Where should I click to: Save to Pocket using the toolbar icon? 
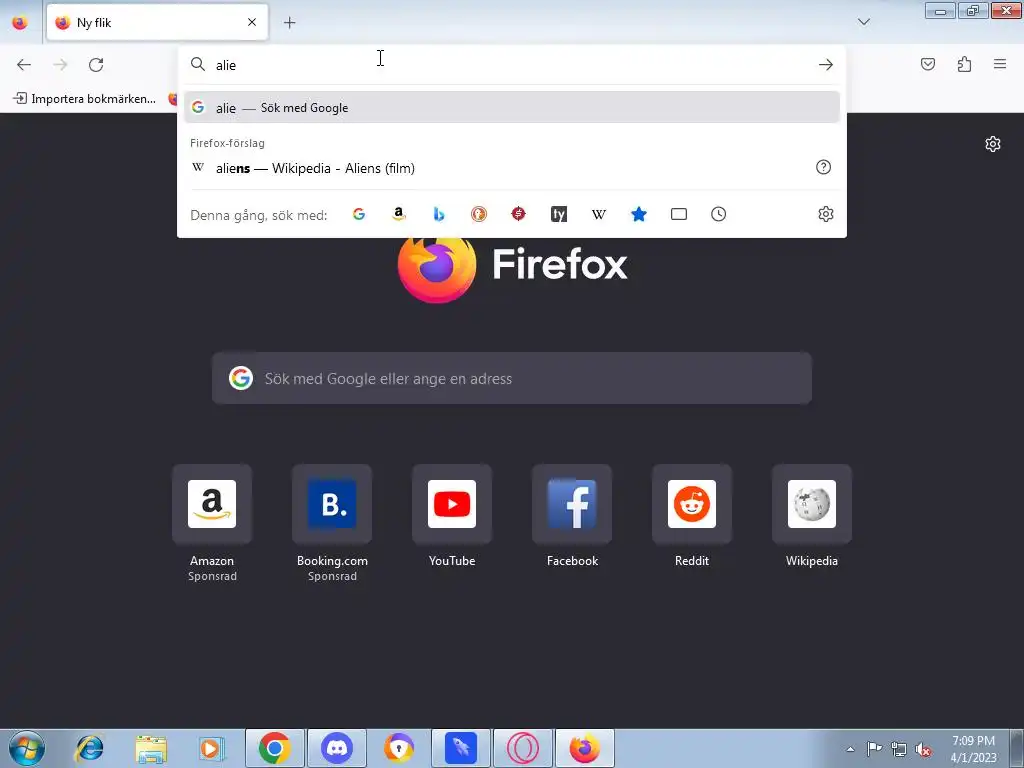pyautogui.click(x=927, y=64)
